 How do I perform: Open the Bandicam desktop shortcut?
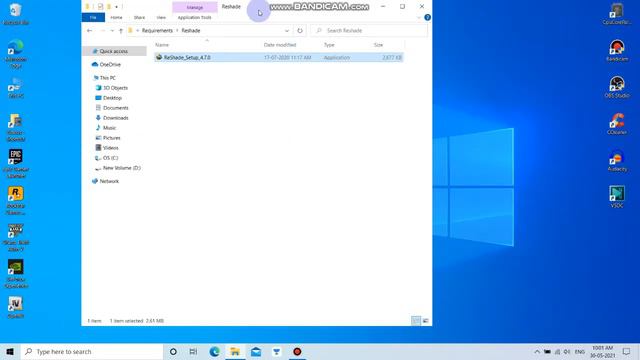click(617, 50)
